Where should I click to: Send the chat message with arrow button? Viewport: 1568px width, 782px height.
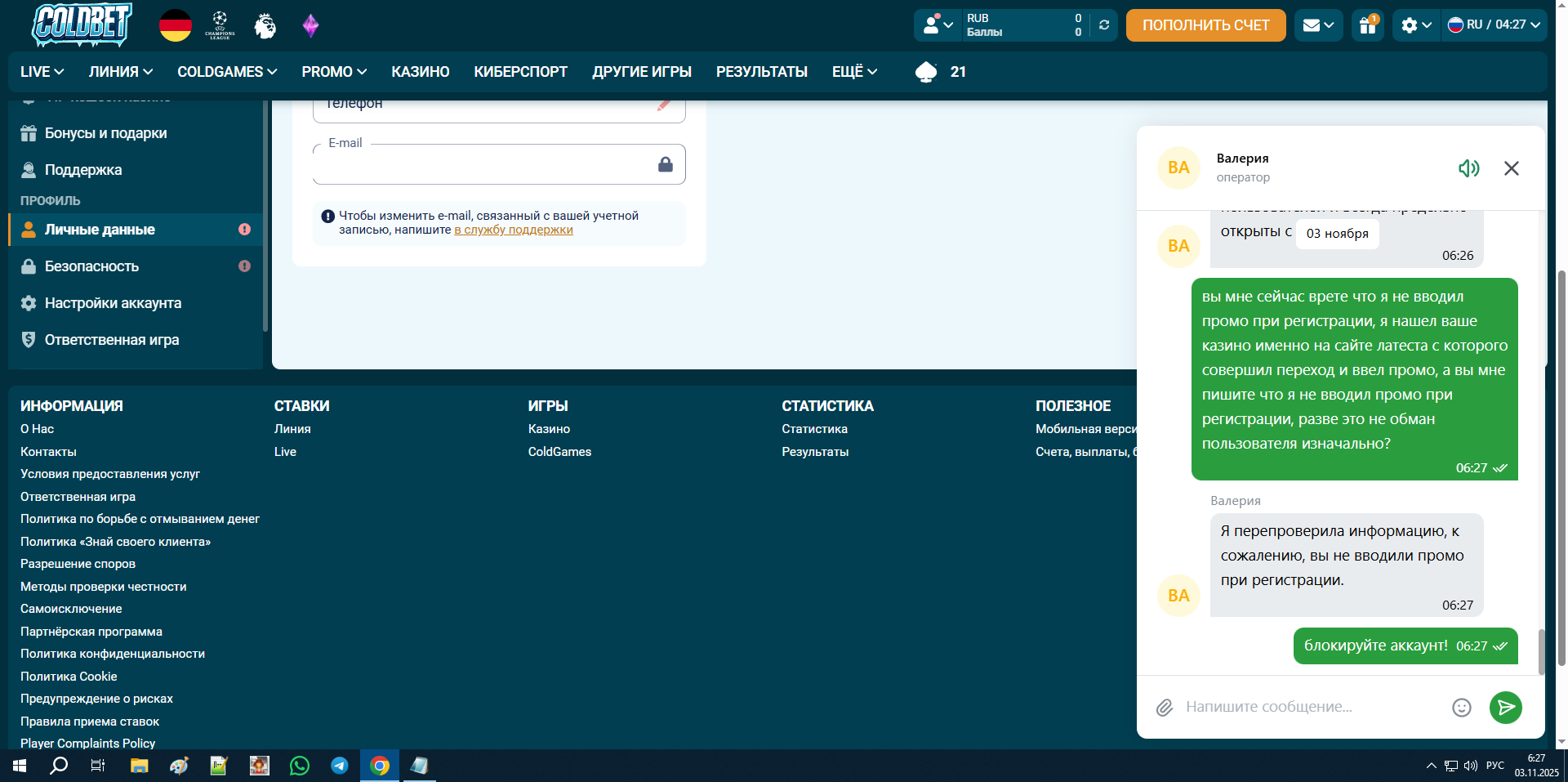pos(1505,708)
